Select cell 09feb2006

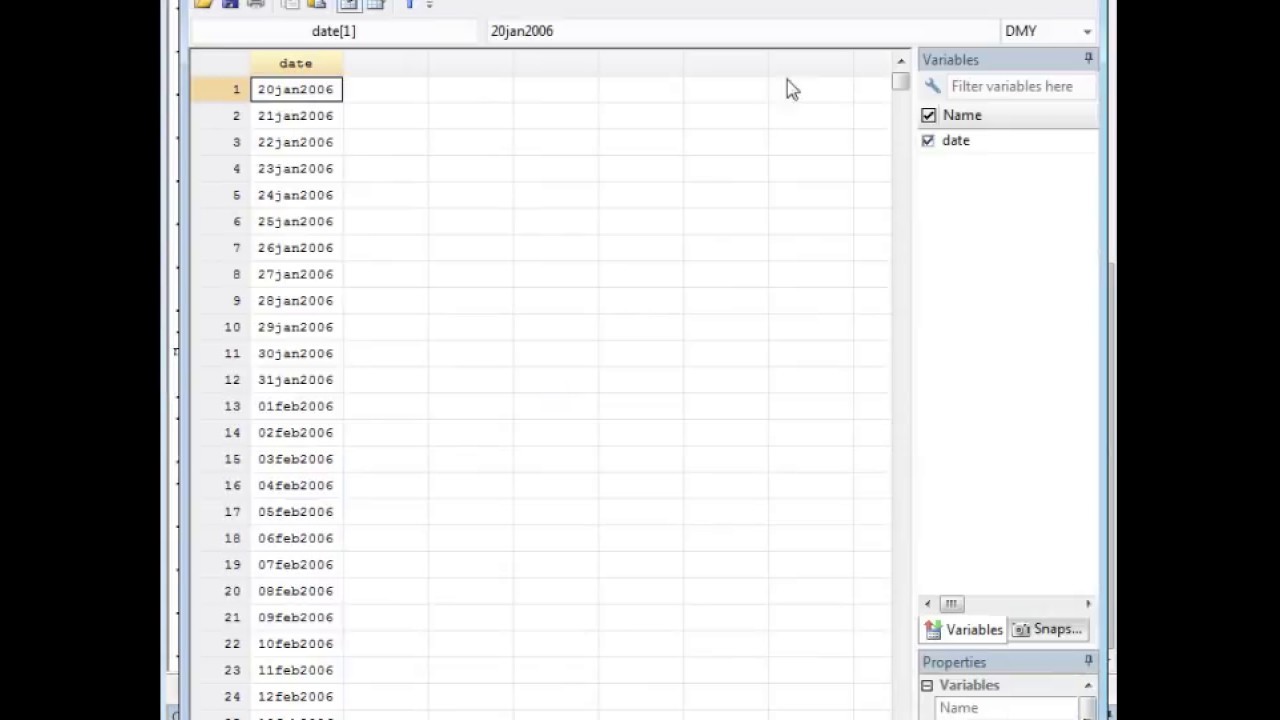coord(296,618)
